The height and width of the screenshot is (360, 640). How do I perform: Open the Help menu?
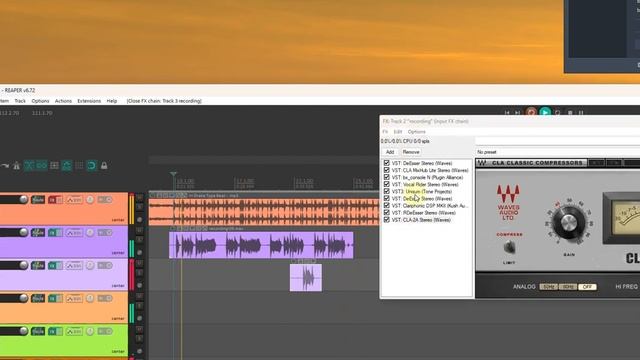pyautogui.click(x=112, y=101)
